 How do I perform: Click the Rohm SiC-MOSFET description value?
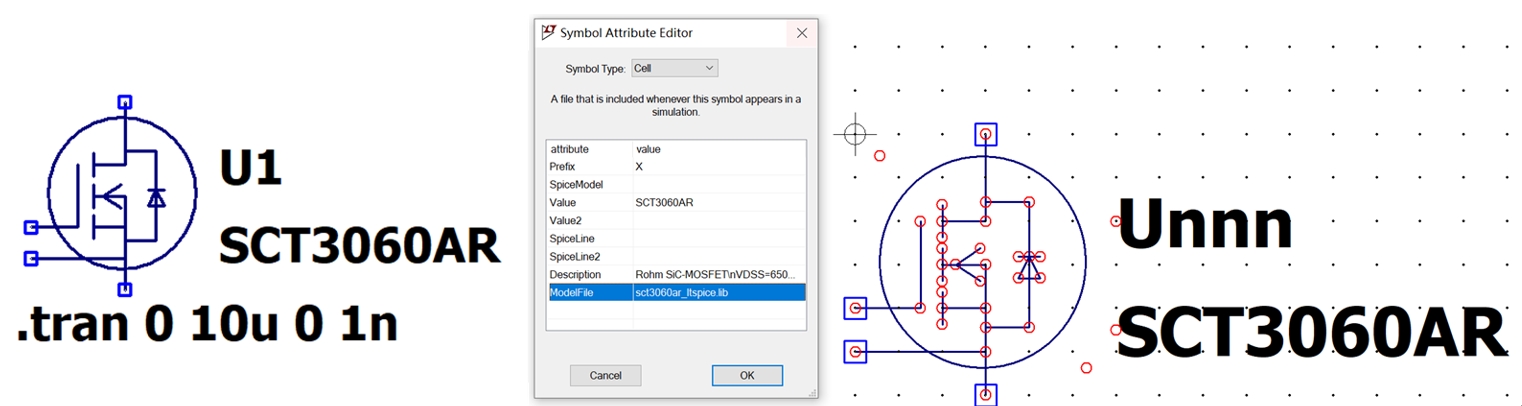[x=719, y=274]
